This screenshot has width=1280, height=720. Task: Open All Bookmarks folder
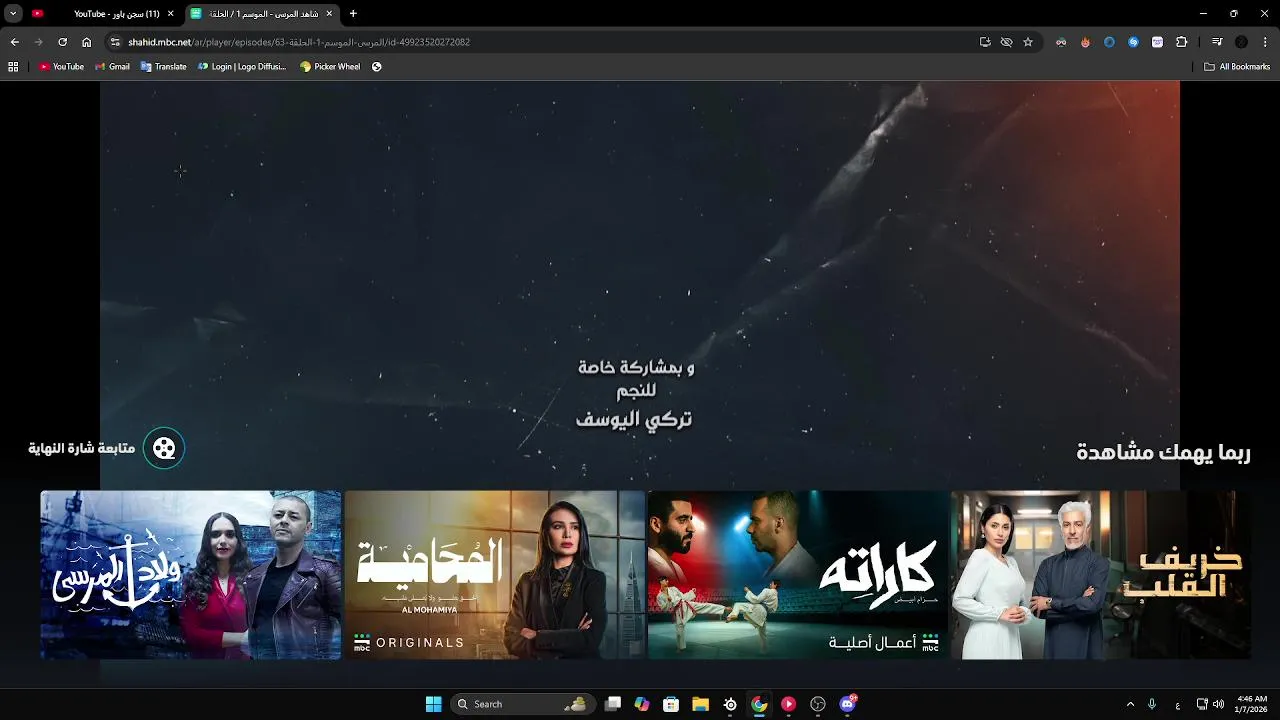pyautogui.click(x=1237, y=67)
